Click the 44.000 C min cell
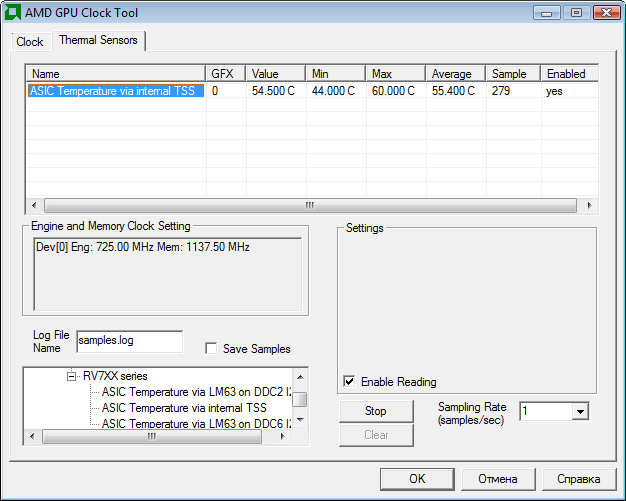This screenshot has height=501, width=626. (x=333, y=91)
